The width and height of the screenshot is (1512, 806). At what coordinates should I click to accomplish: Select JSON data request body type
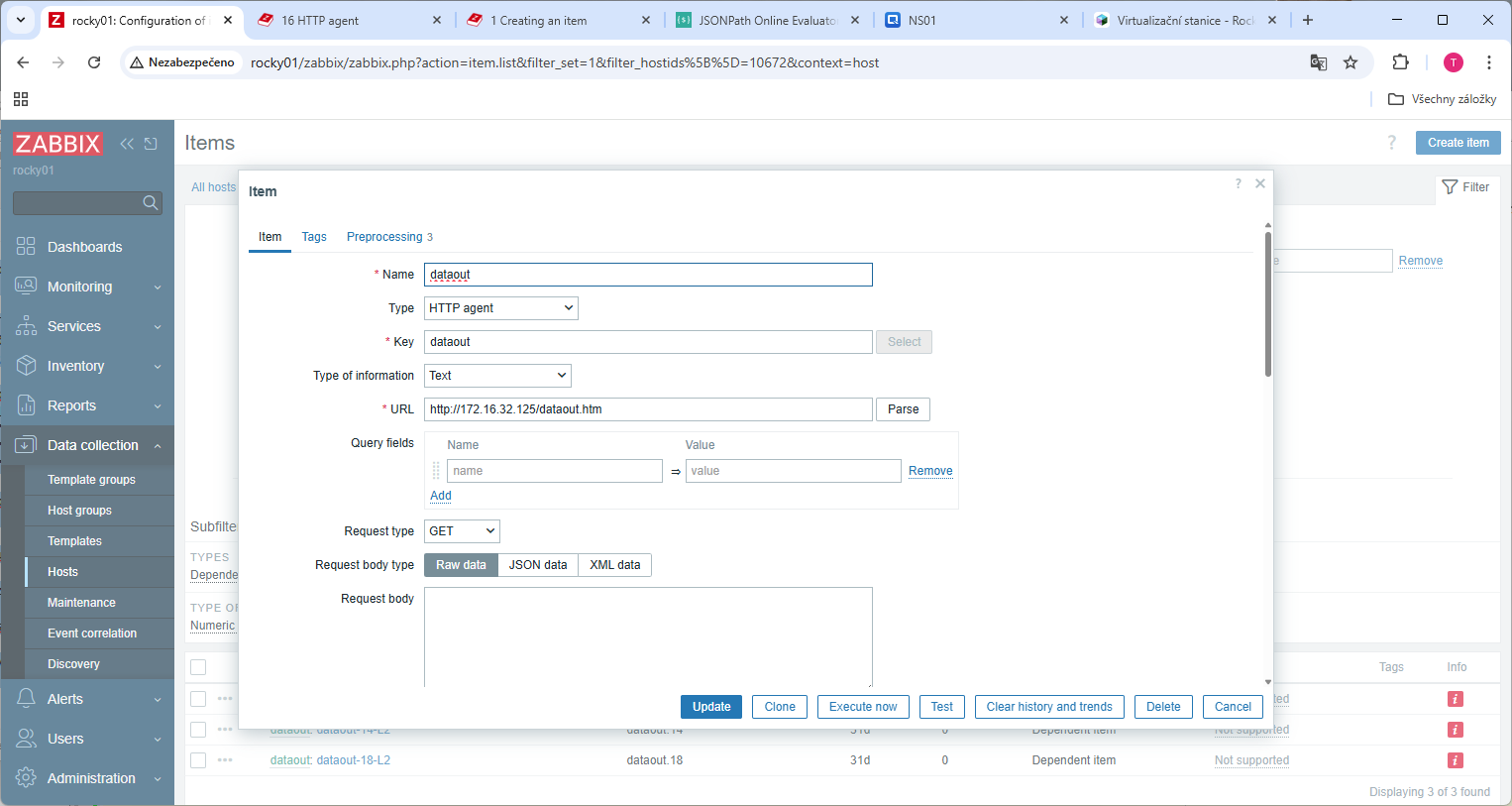538,565
